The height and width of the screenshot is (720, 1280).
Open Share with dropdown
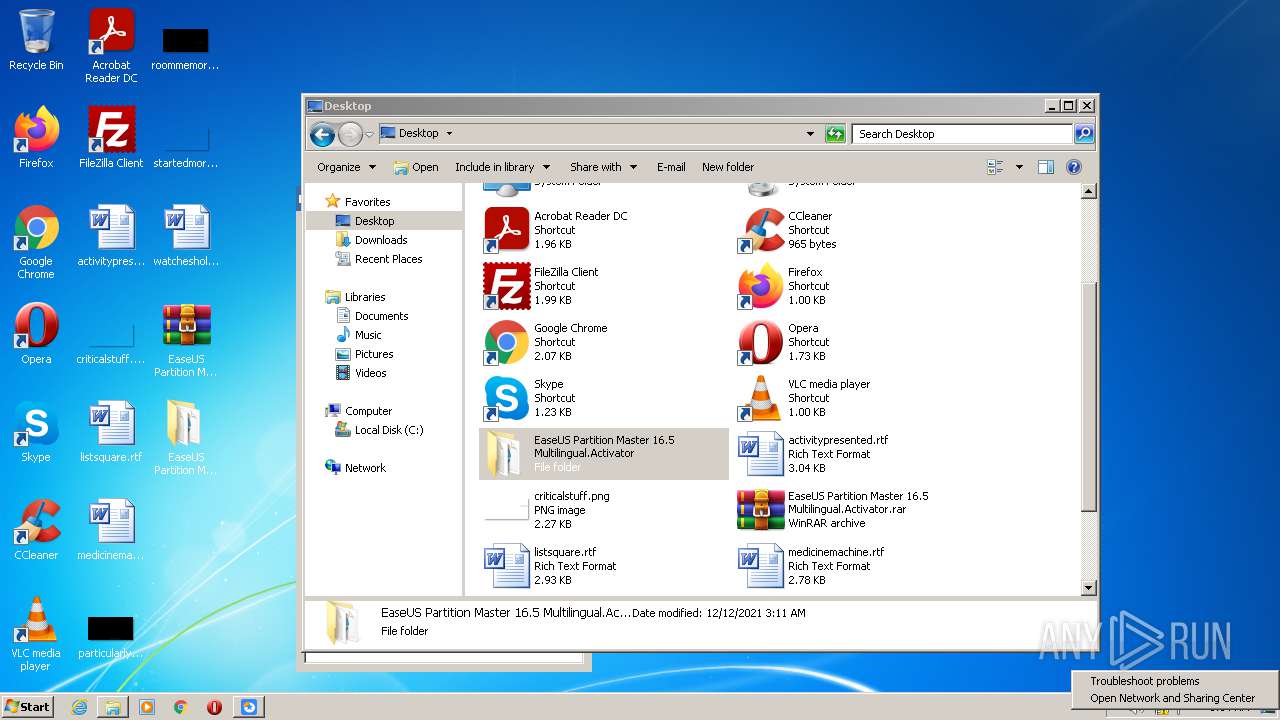point(603,167)
